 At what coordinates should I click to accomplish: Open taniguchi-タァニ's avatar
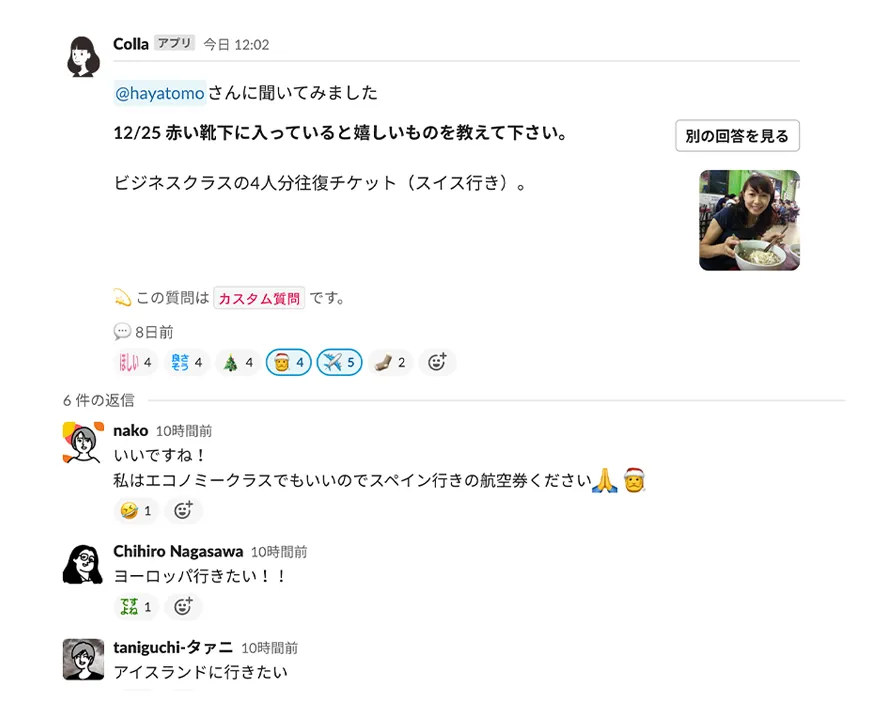(x=83, y=659)
